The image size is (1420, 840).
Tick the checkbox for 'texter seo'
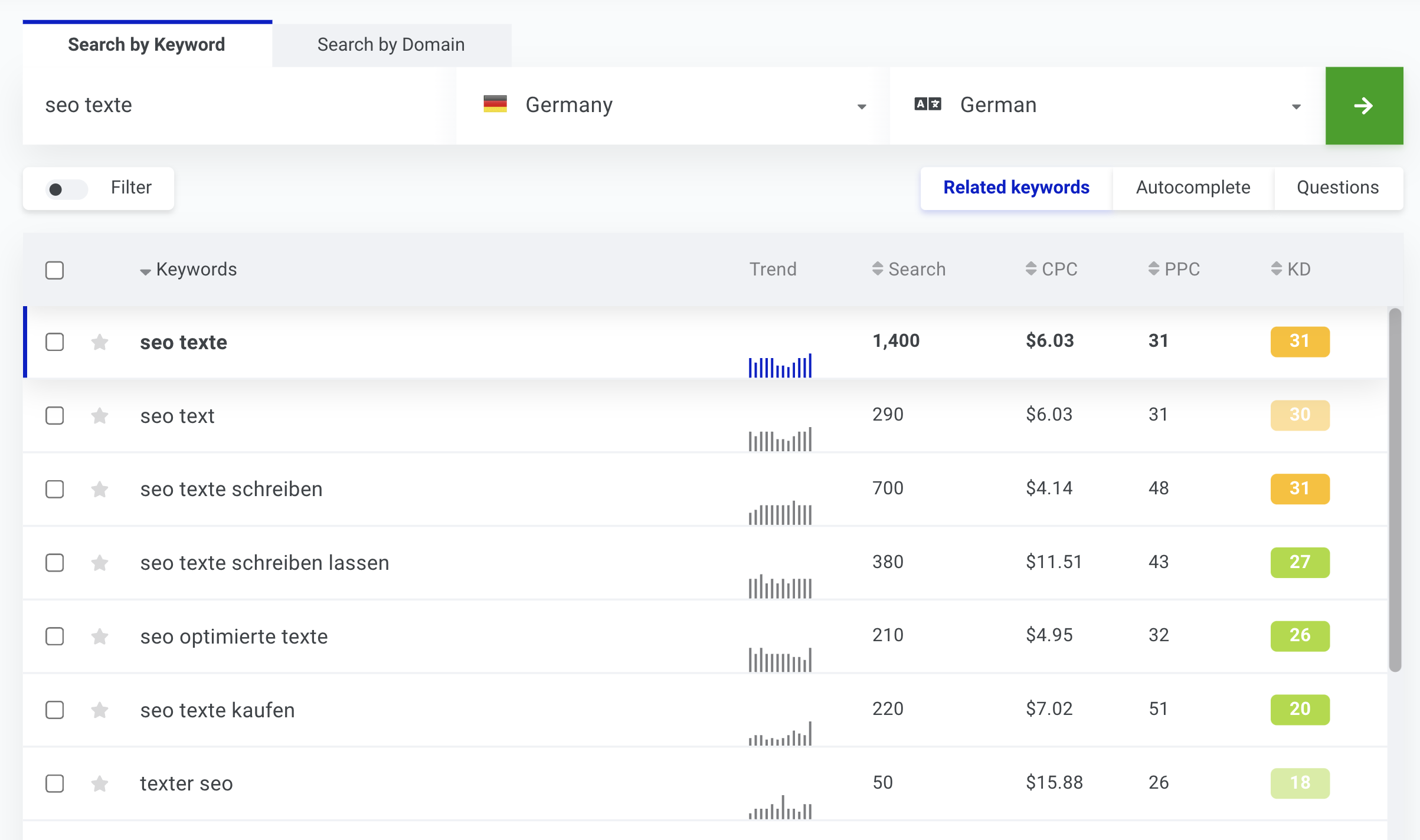55,783
